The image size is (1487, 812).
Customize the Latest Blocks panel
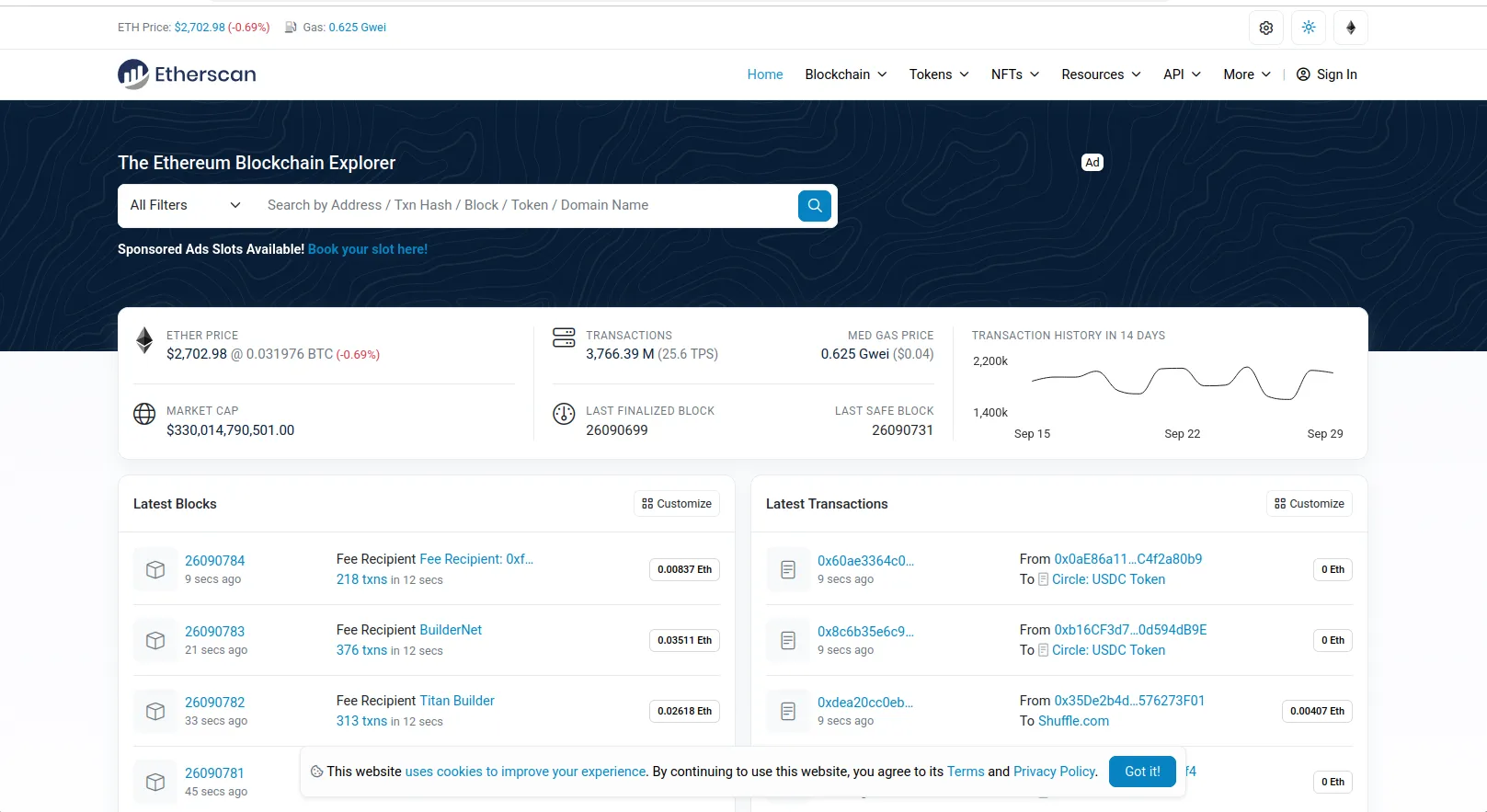coord(677,504)
